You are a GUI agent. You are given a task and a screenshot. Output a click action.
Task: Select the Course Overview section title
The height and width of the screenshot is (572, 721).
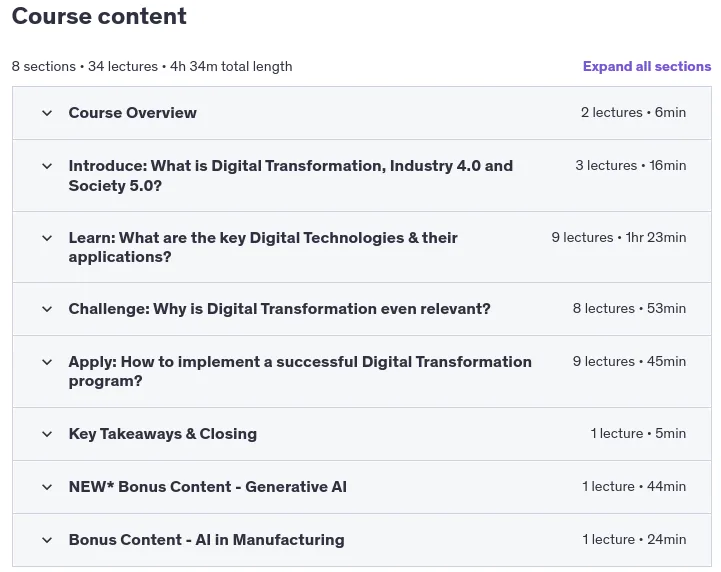[132, 113]
